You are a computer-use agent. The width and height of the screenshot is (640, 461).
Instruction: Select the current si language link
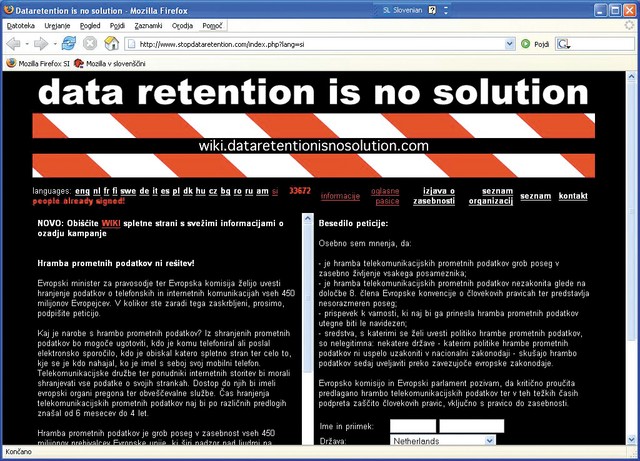(275, 191)
